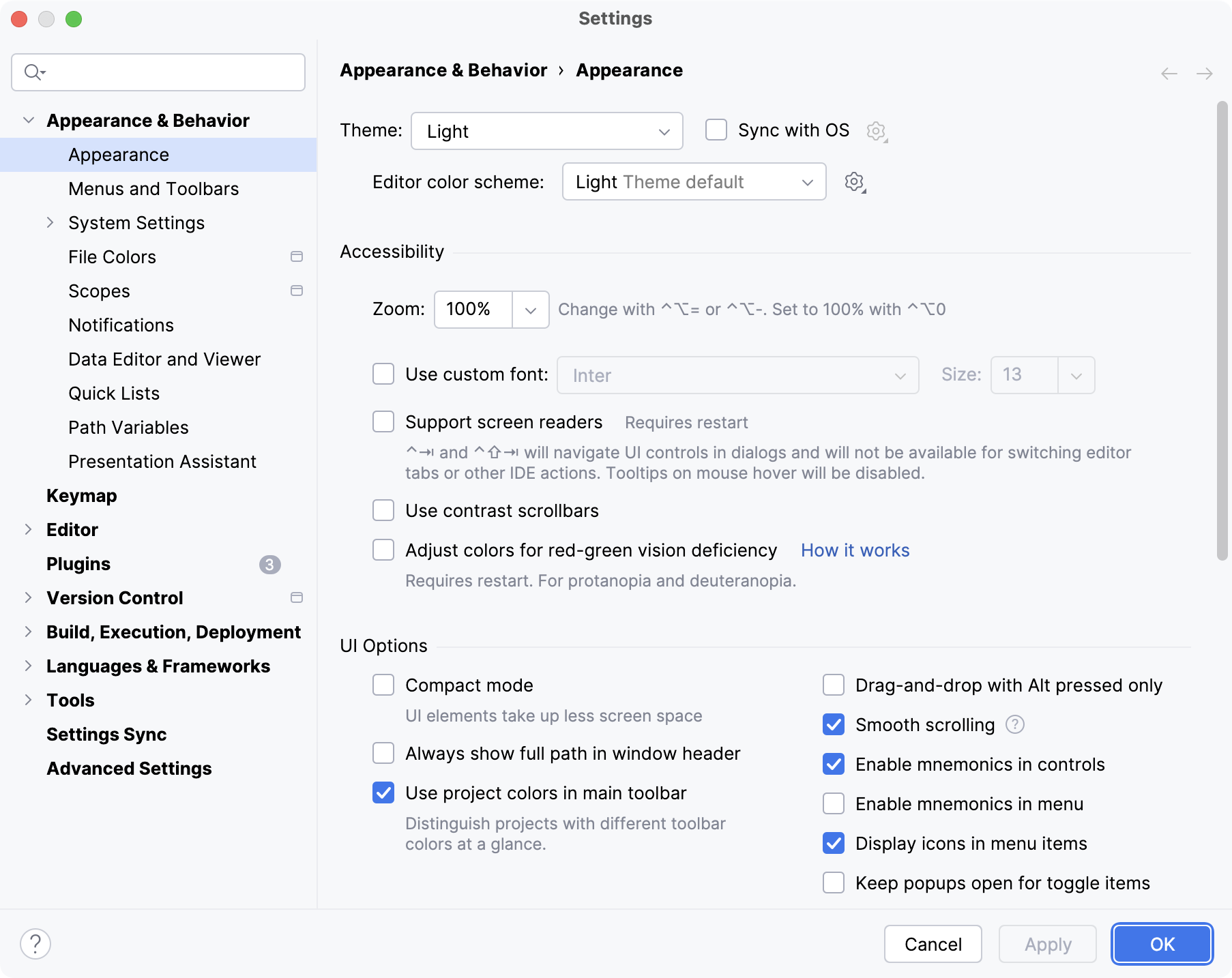1232x978 pixels.
Task: Click the gear icon beside Editor color scheme
Action: coord(854,181)
